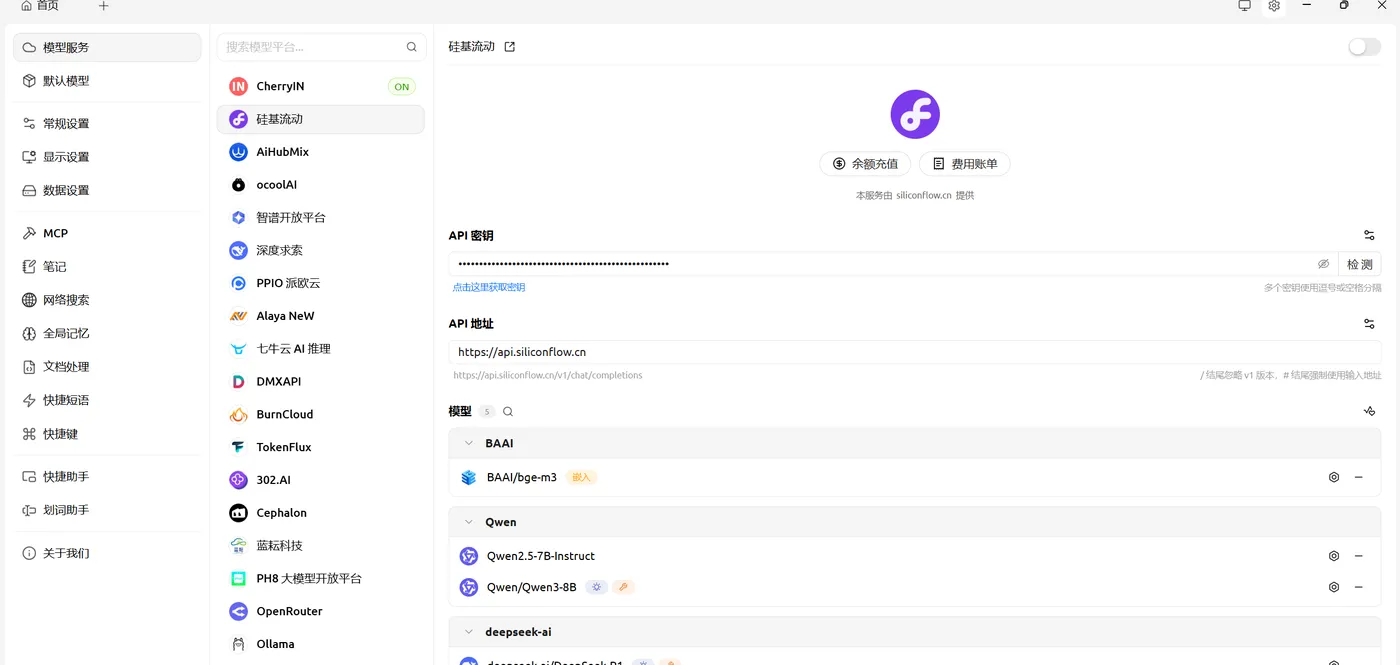This screenshot has width=1400, height=665.
Task: Switch to the 首页 tab
Action: pyautogui.click(x=40, y=6)
